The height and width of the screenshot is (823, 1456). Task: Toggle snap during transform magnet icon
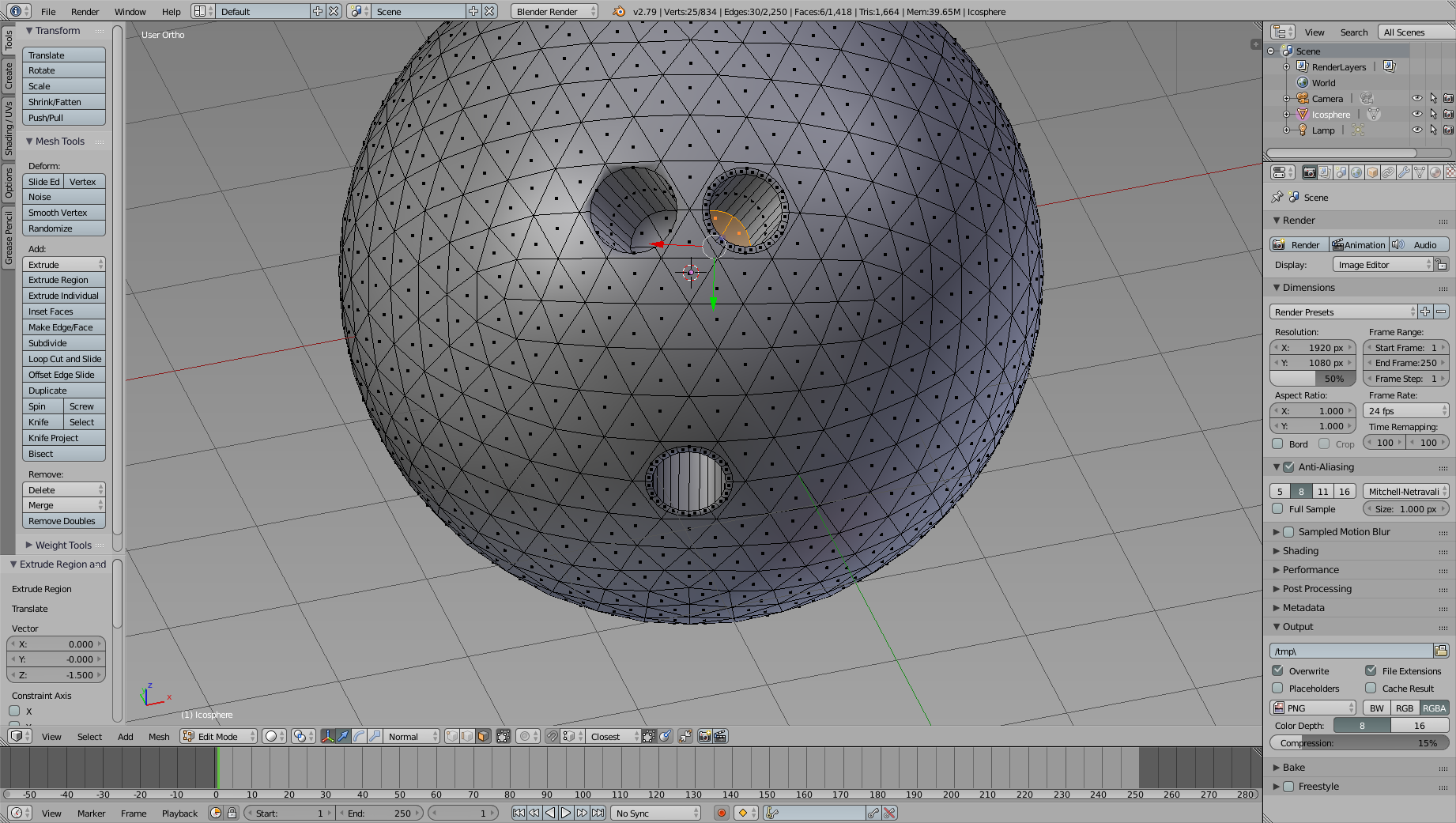(553, 736)
